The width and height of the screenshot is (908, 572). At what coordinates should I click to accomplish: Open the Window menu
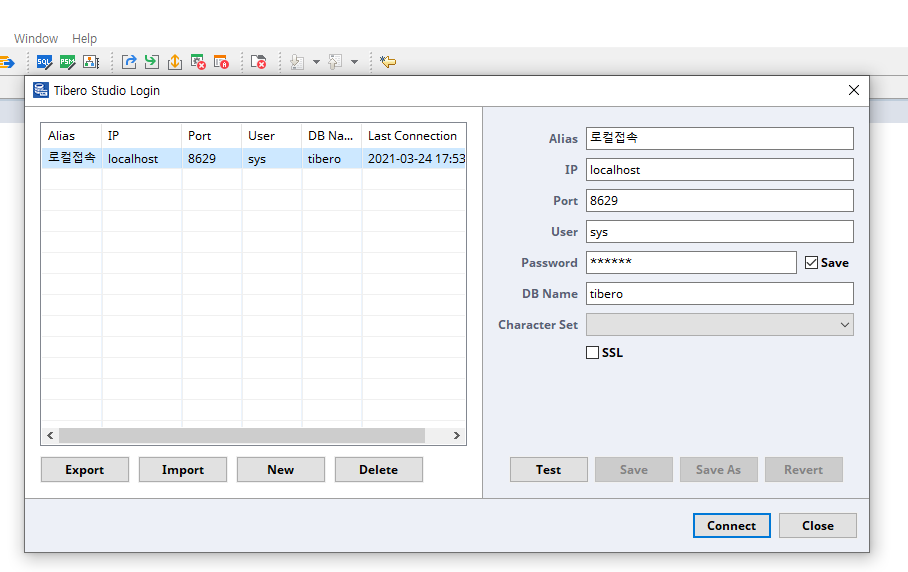[36, 39]
